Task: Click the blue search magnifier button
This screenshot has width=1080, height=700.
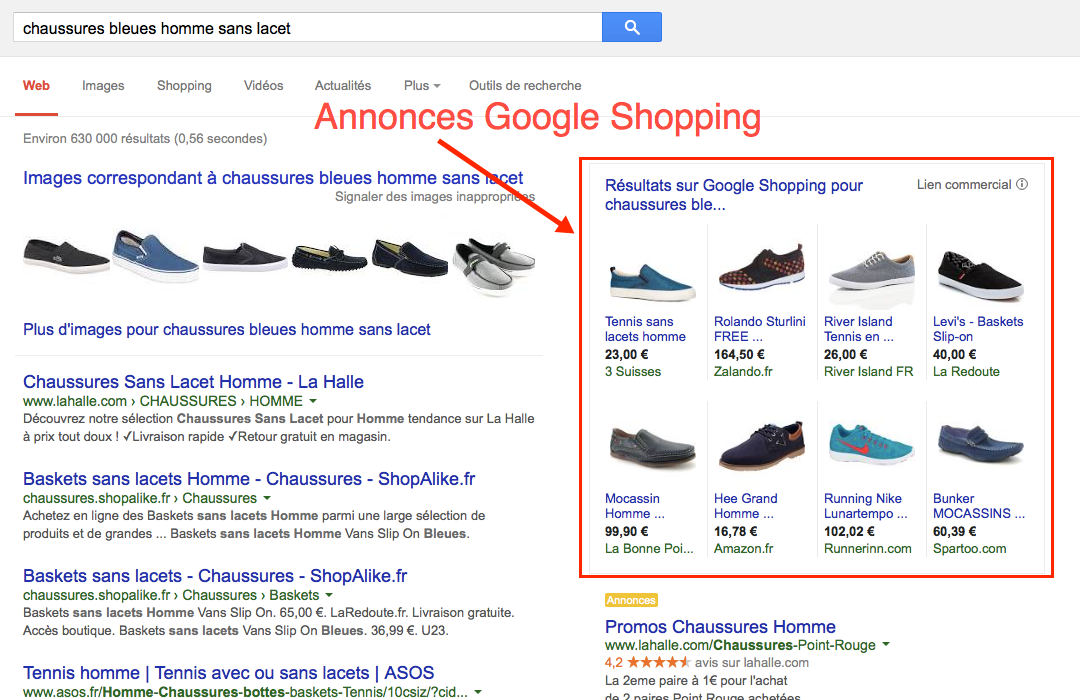Action: click(632, 28)
